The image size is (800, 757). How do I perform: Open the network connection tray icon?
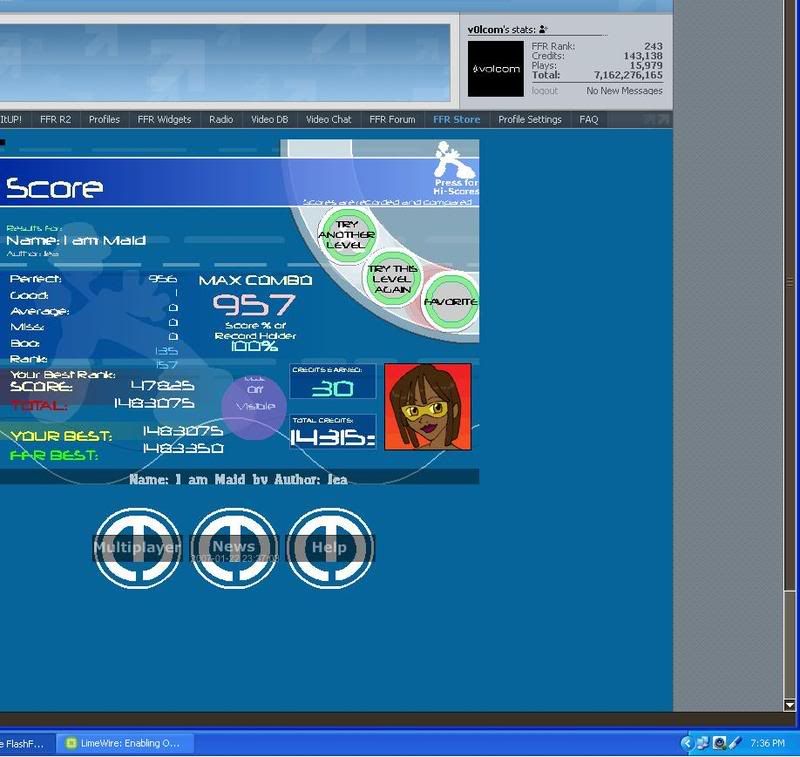[x=703, y=743]
